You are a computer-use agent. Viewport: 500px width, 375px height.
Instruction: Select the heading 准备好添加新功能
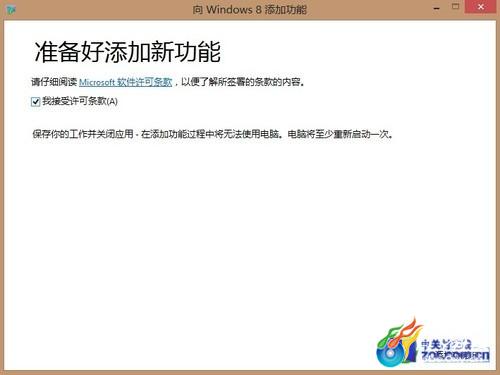(128, 52)
